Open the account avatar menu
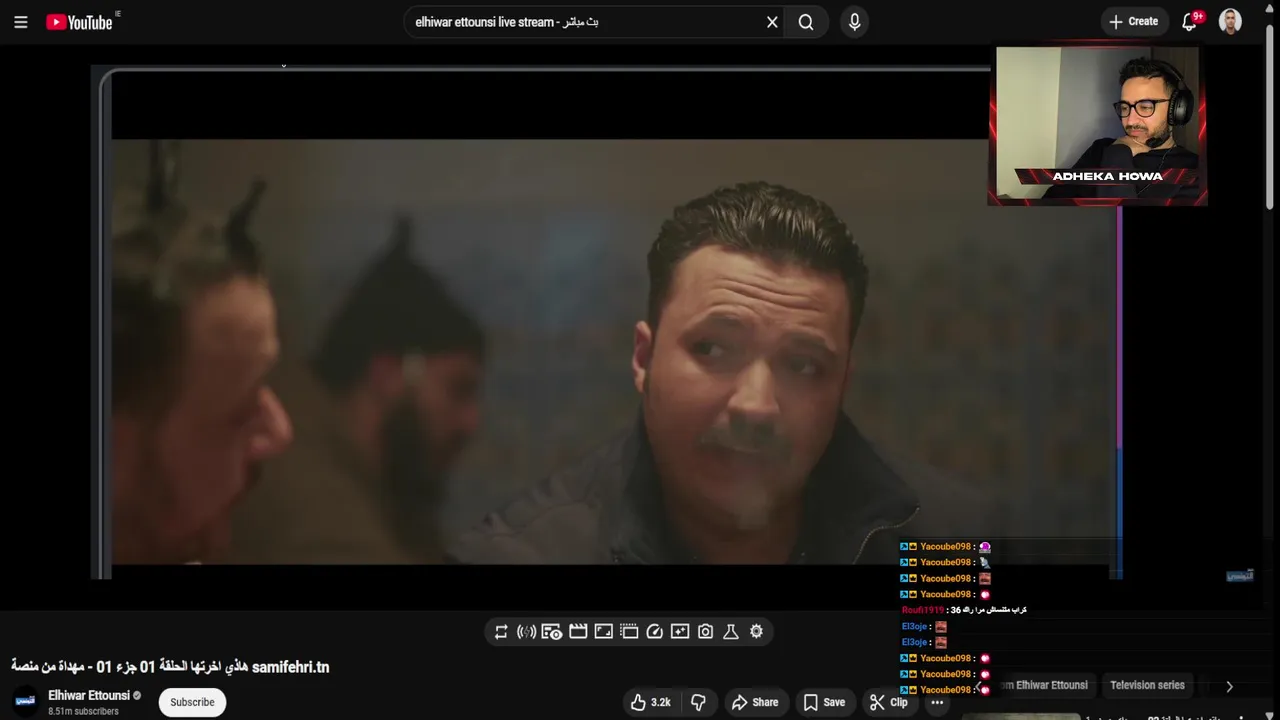 (x=1231, y=22)
